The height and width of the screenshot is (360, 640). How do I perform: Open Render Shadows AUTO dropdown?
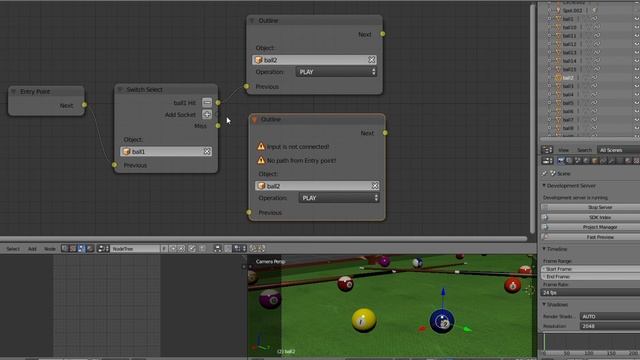tap(610, 316)
